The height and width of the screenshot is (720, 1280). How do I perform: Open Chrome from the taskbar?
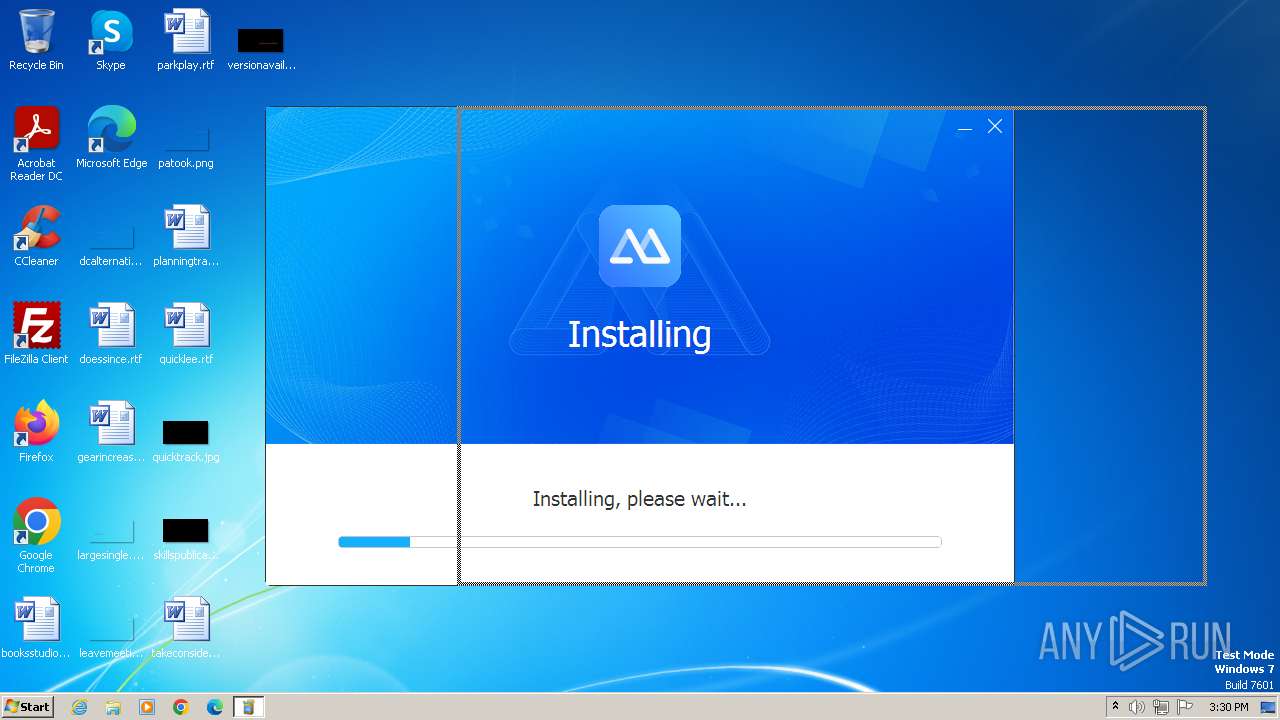click(181, 707)
